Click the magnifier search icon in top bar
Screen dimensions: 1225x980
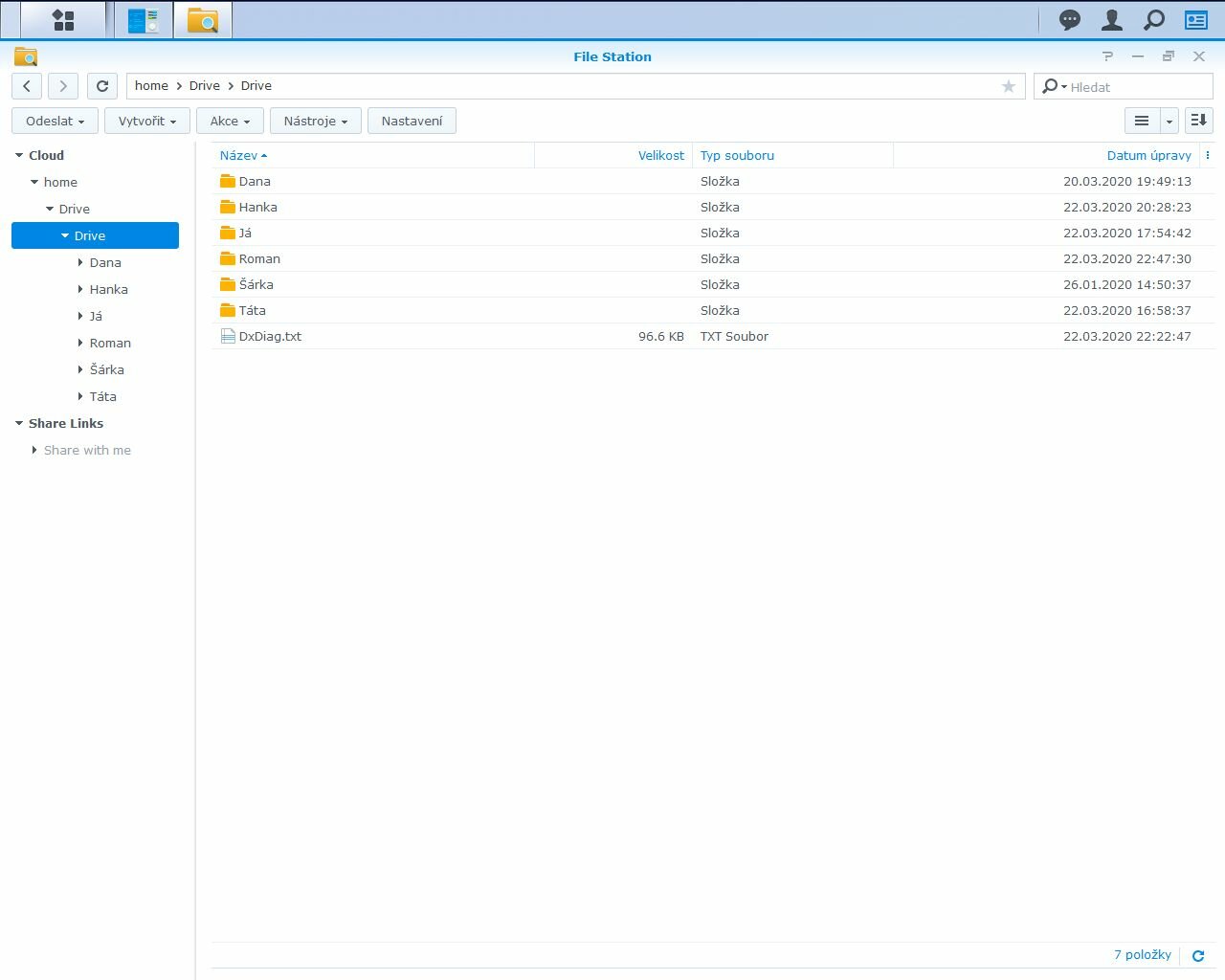tap(1154, 20)
